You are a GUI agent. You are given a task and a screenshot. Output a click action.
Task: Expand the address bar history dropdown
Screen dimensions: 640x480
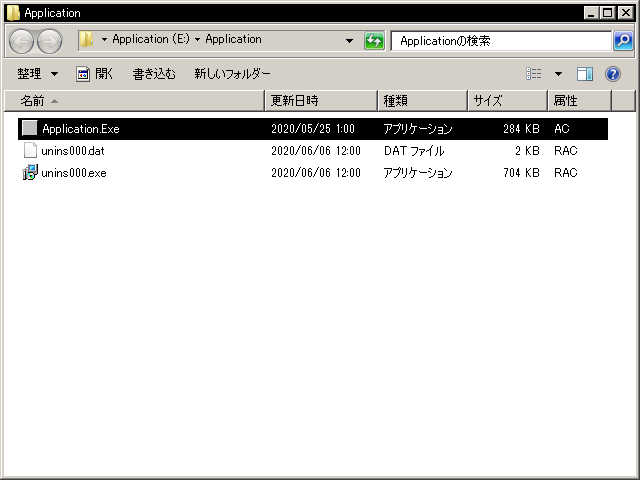[349, 41]
